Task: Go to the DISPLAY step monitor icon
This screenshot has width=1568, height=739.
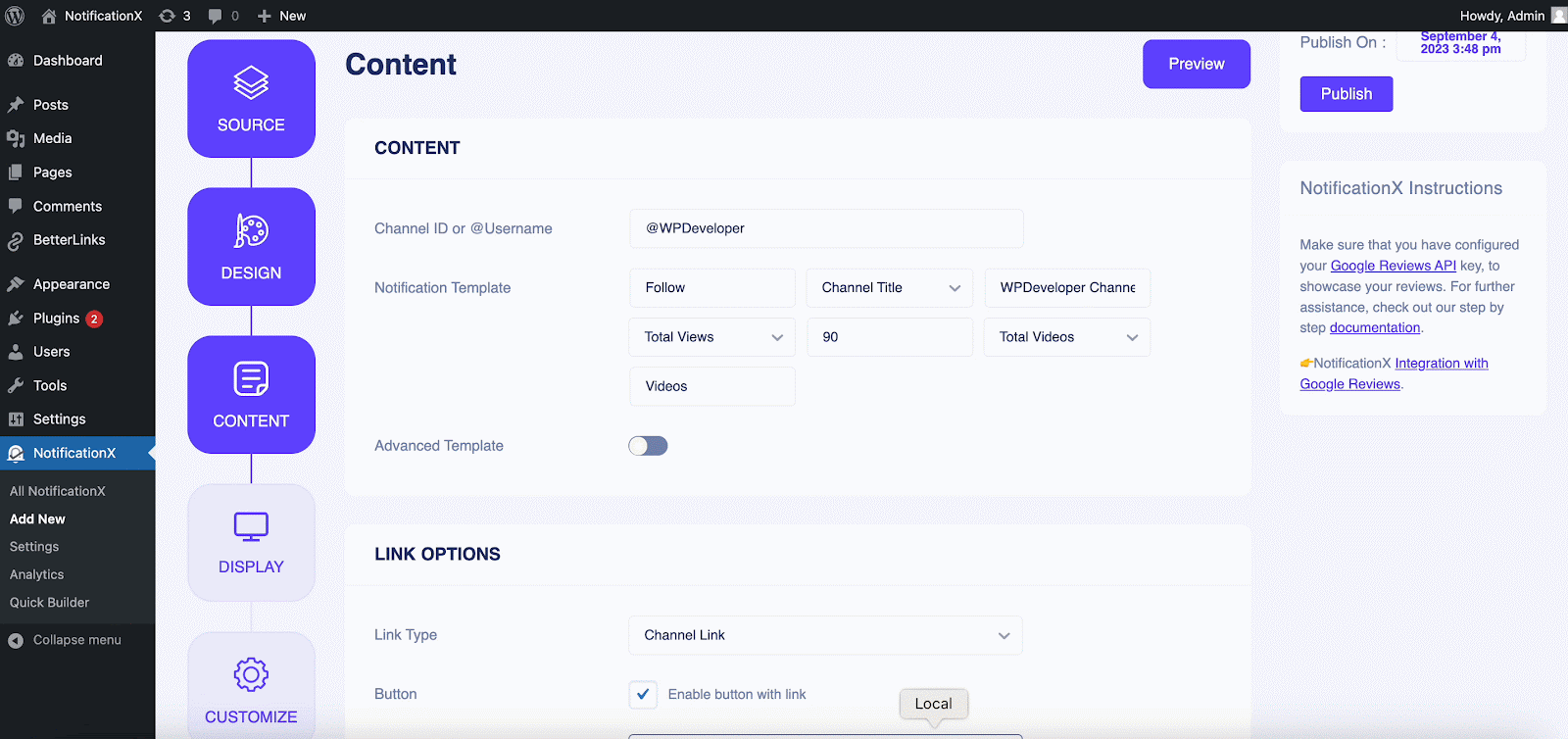Action: click(x=251, y=526)
